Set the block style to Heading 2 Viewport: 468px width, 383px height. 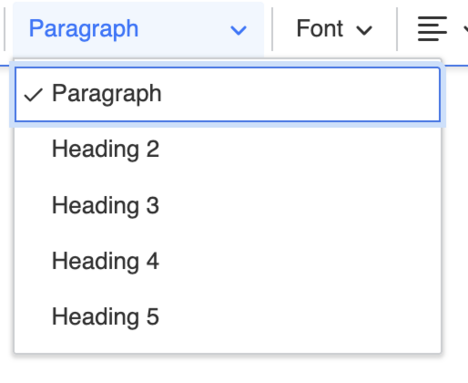pyautogui.click(x=228, y=149)
